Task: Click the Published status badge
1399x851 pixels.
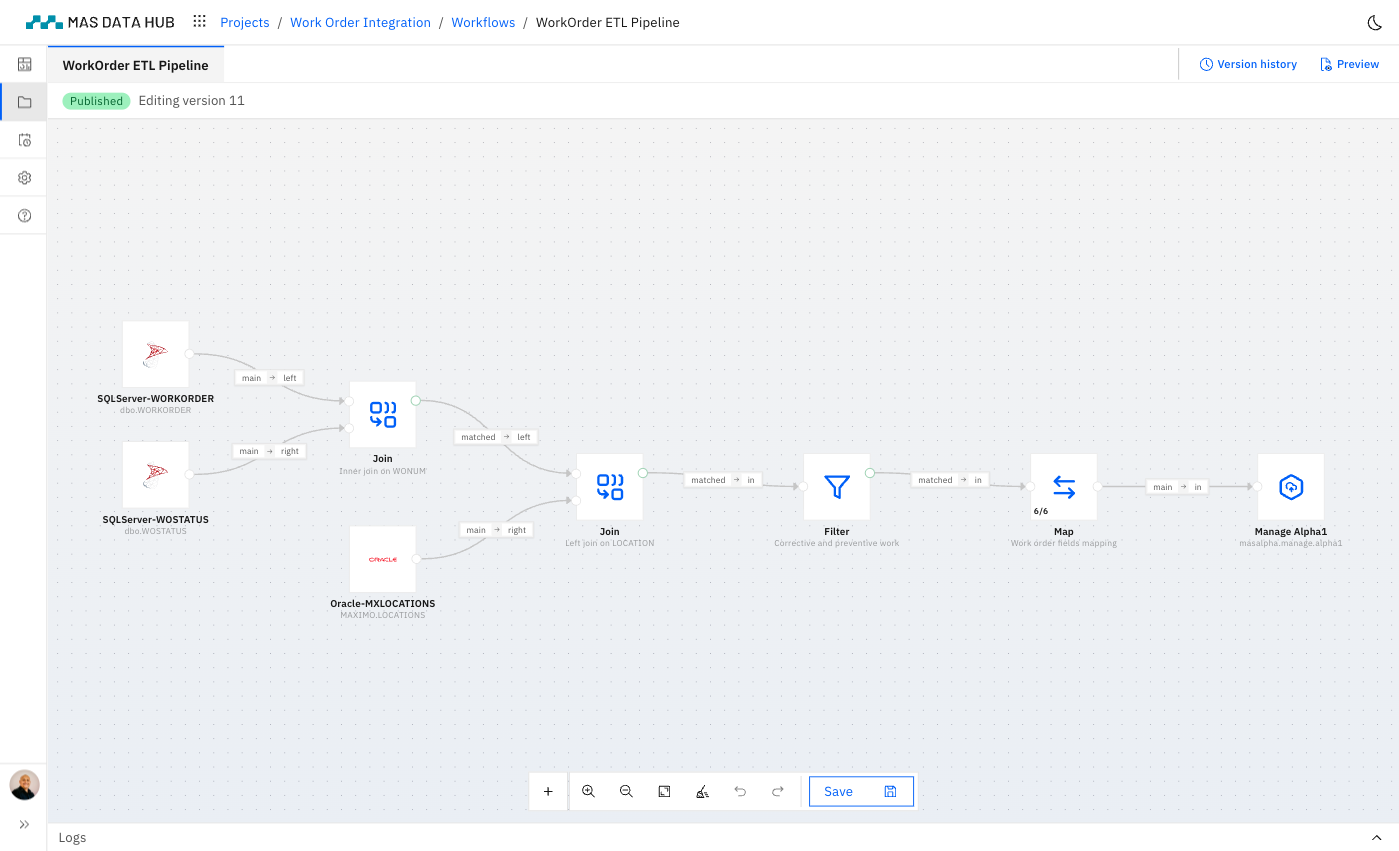Action: click(96, 101)
